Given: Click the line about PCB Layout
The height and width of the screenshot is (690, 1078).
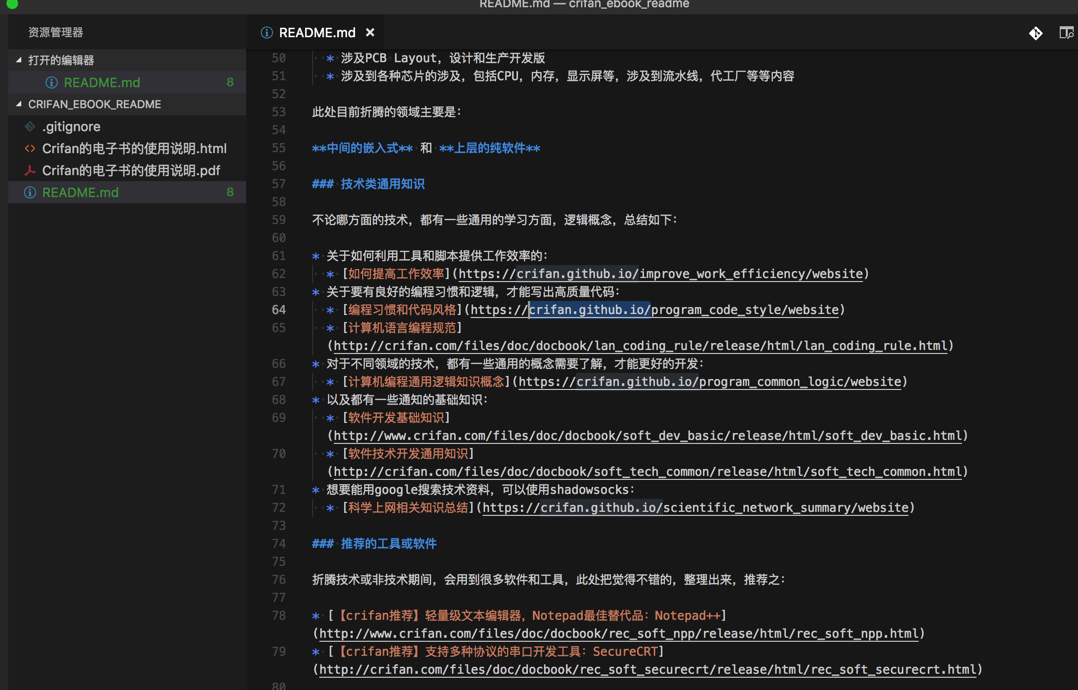Looking at the screenshot, I should point(443,58).
